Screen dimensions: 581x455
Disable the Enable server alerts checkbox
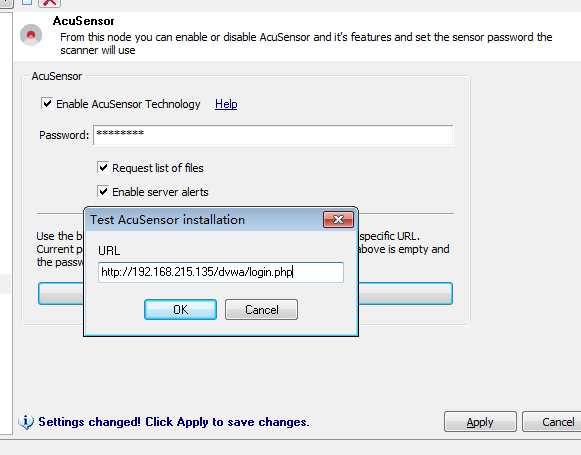pos(103,192)
